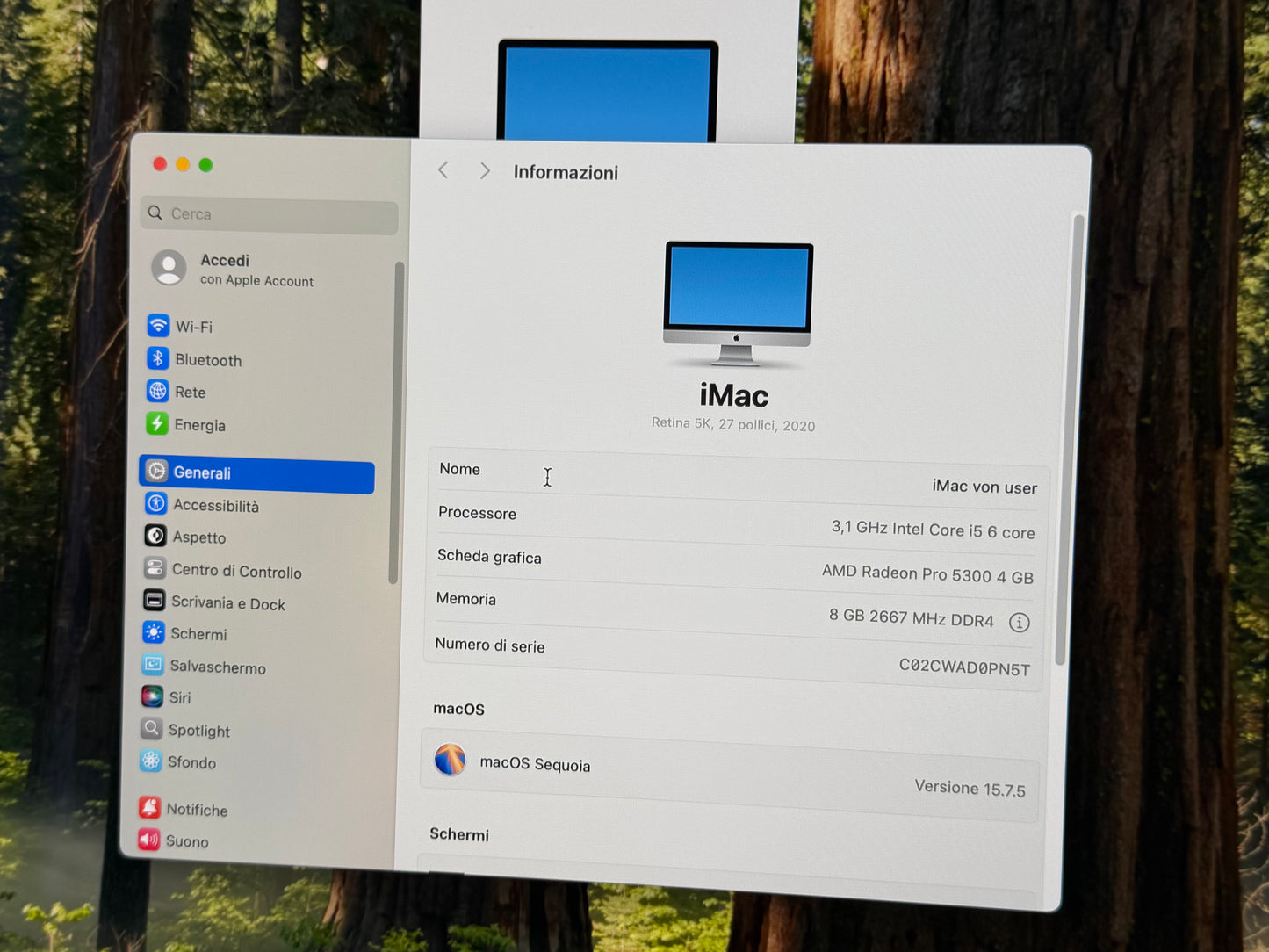Viewport: 1269px width, 952px height.
Task: Select the Salvaschermo icon
Action: [x=153, y=665]
